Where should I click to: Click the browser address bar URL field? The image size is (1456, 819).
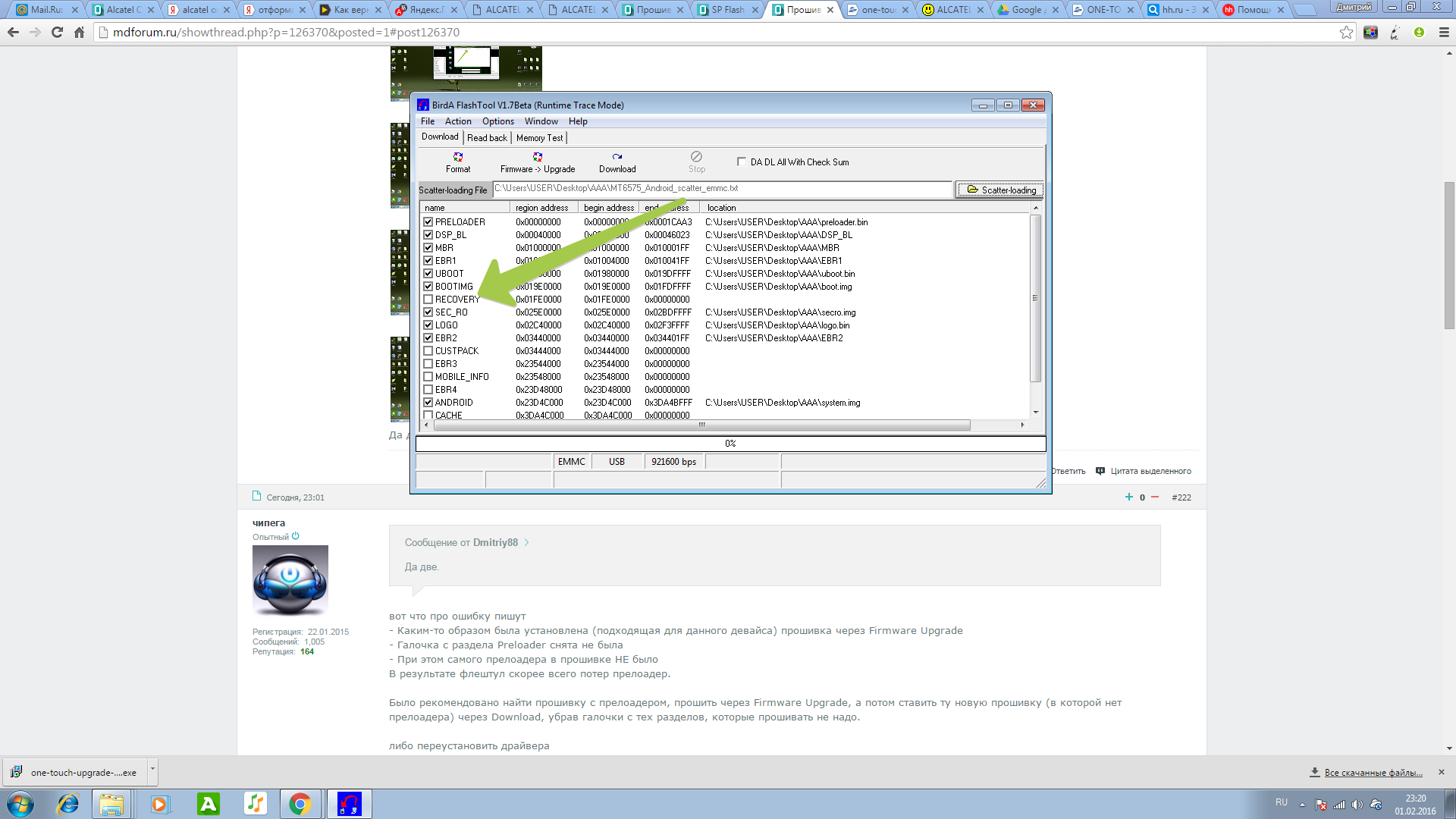point(682,33)
